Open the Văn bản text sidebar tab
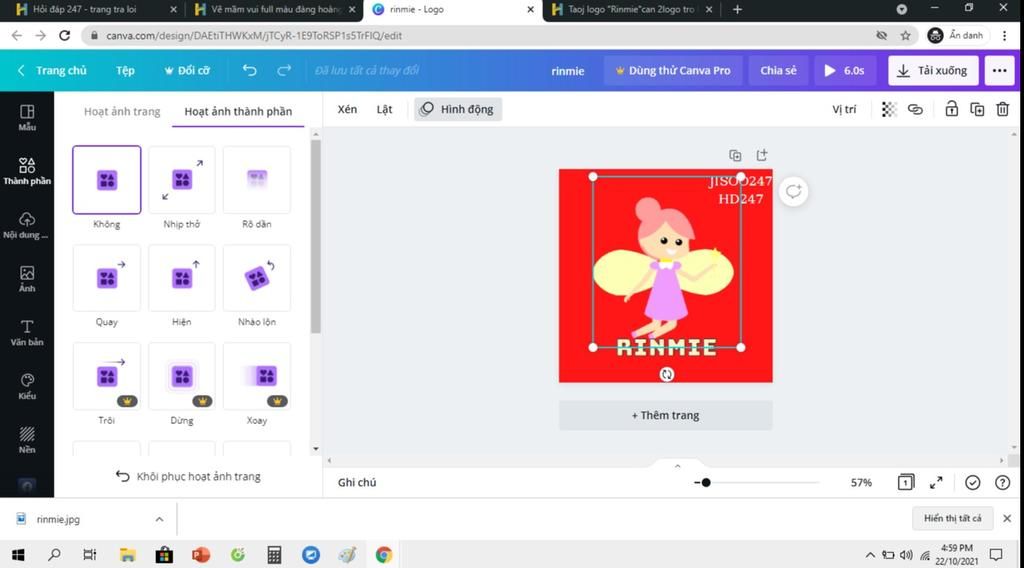This screenshot has width=1024, height=568. tap(27, 332)
